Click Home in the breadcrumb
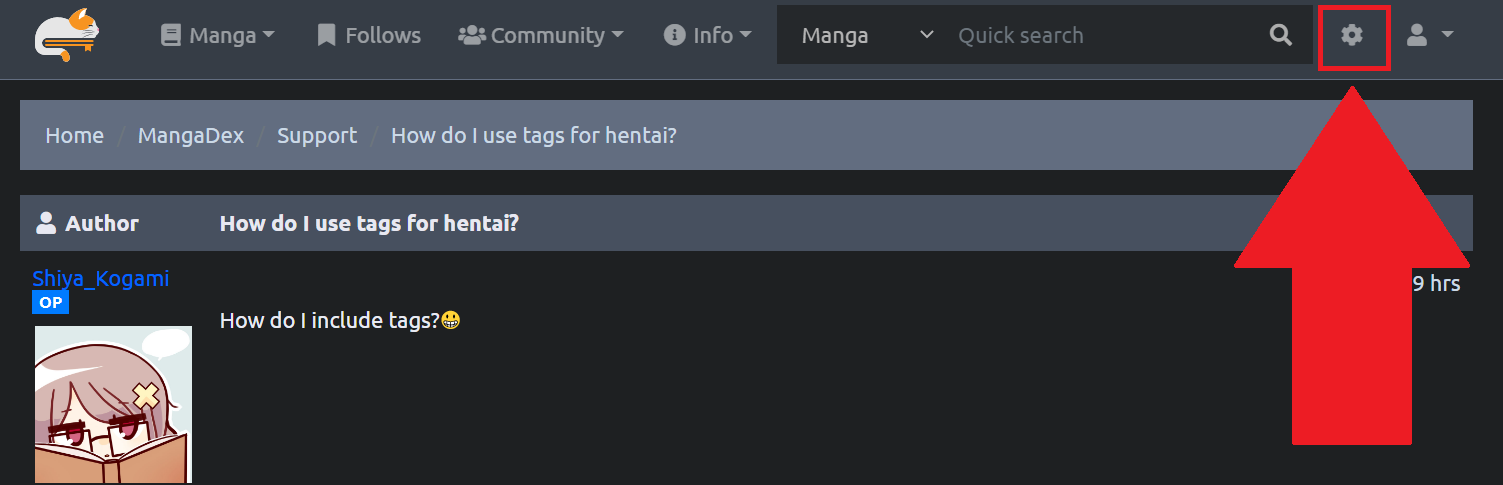This screenshot has width=1503, height=485. (x=74, y=135)
